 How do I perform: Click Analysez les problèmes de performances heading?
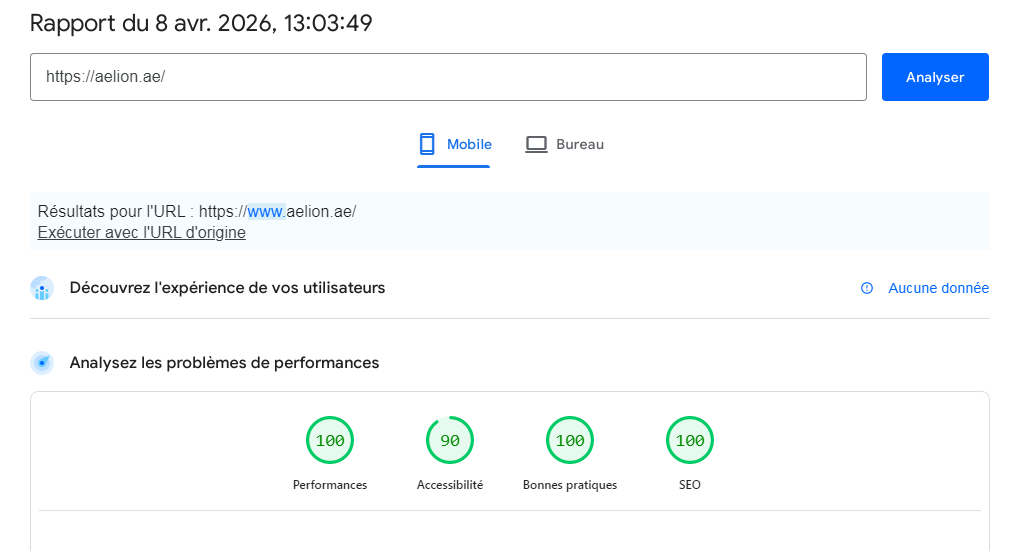click(224, 363)
